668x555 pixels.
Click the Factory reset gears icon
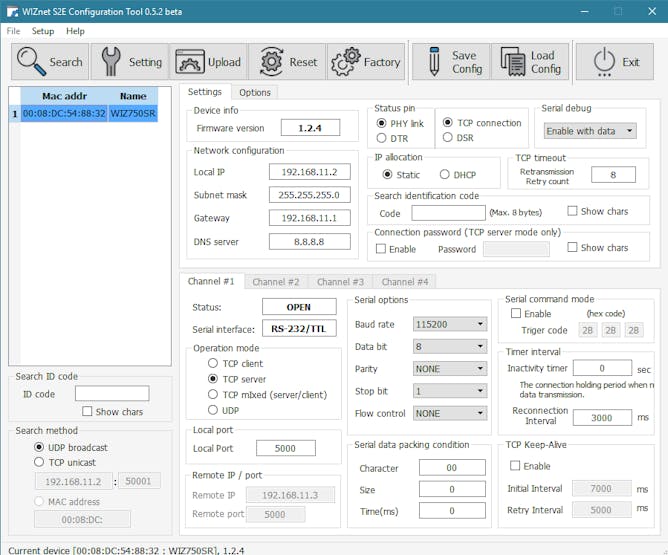coord(346,62)
